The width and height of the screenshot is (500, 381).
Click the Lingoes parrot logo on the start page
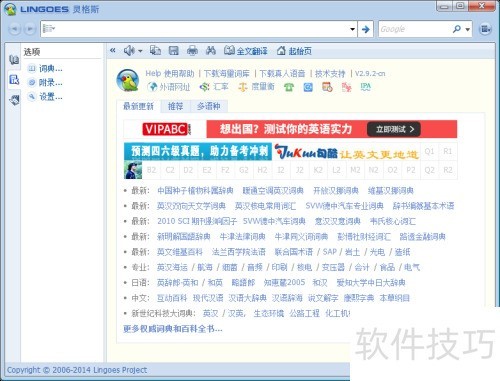coord(128,80)
